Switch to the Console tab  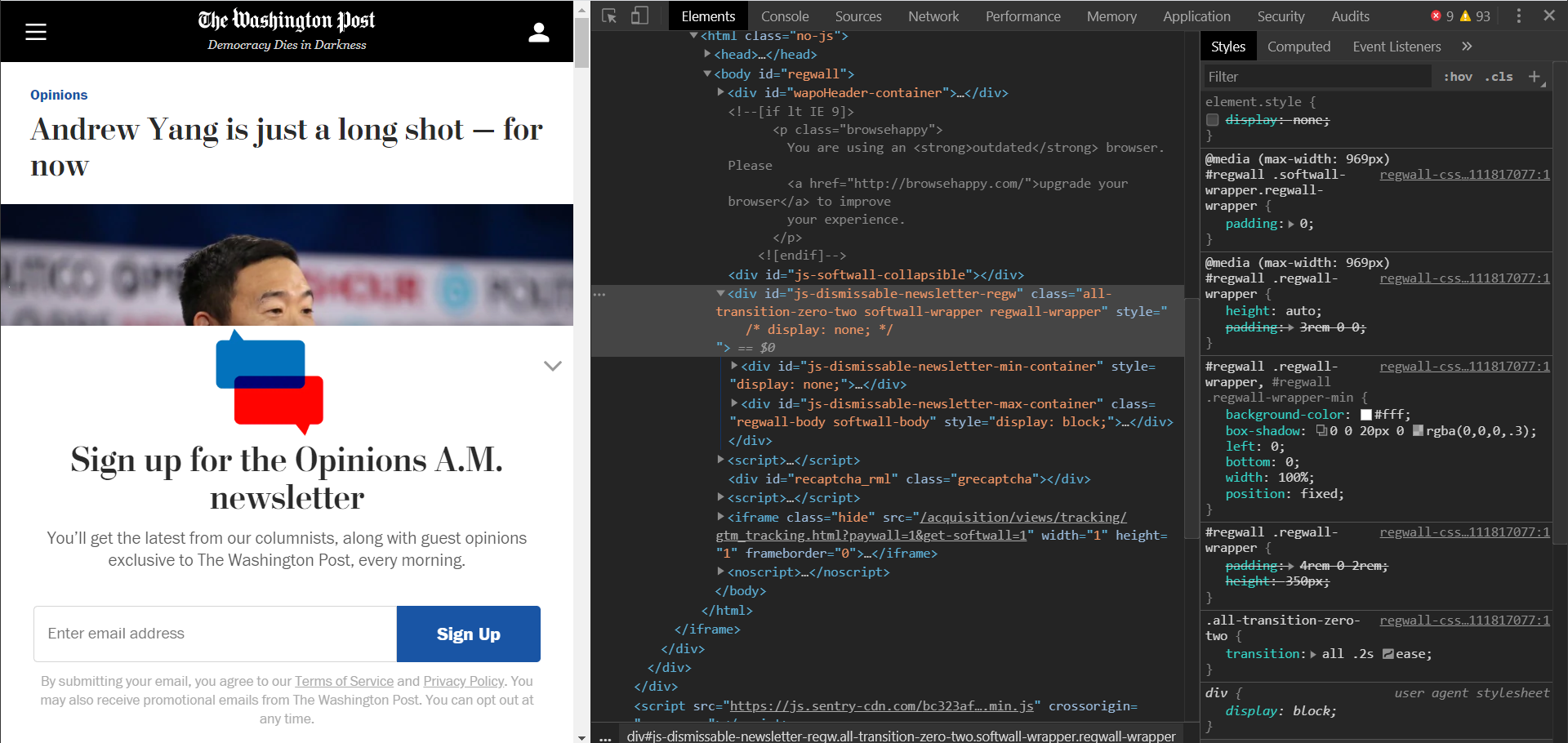784,16
